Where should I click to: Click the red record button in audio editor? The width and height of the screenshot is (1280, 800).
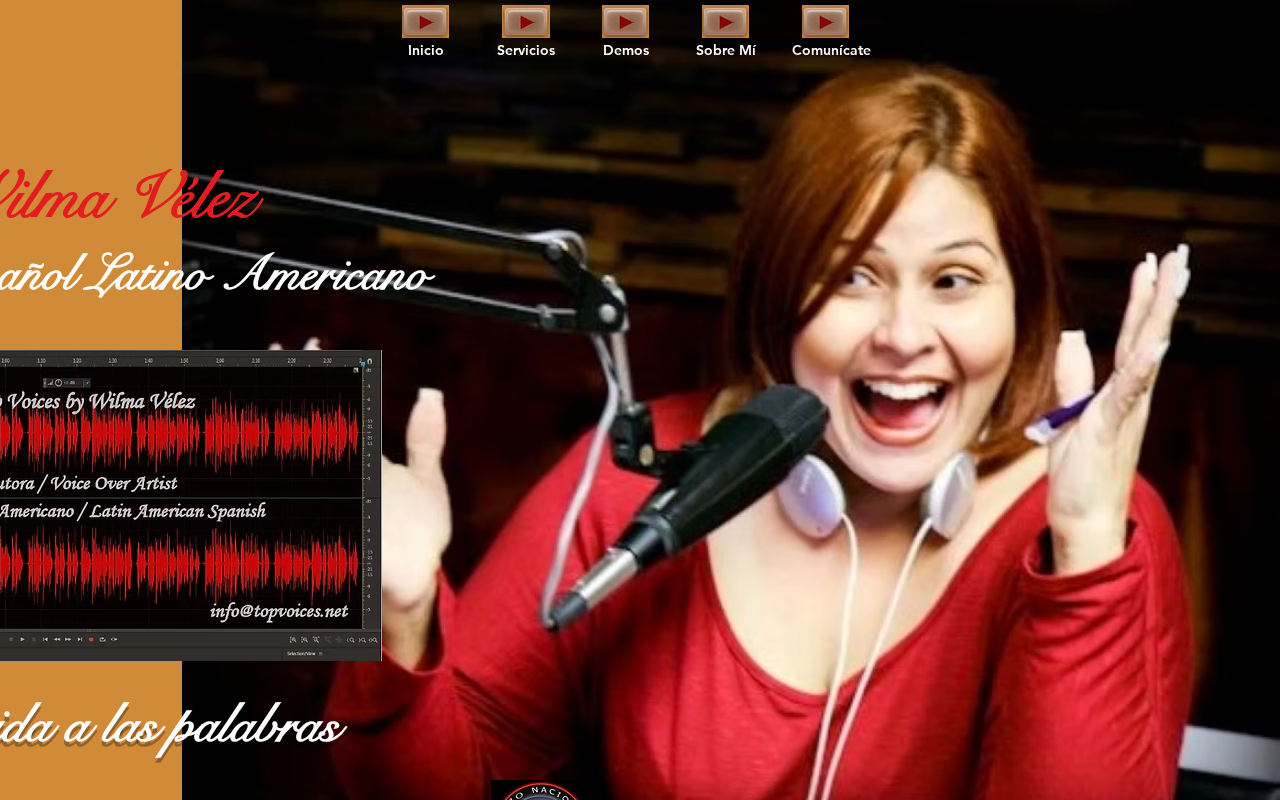[91, 639]
